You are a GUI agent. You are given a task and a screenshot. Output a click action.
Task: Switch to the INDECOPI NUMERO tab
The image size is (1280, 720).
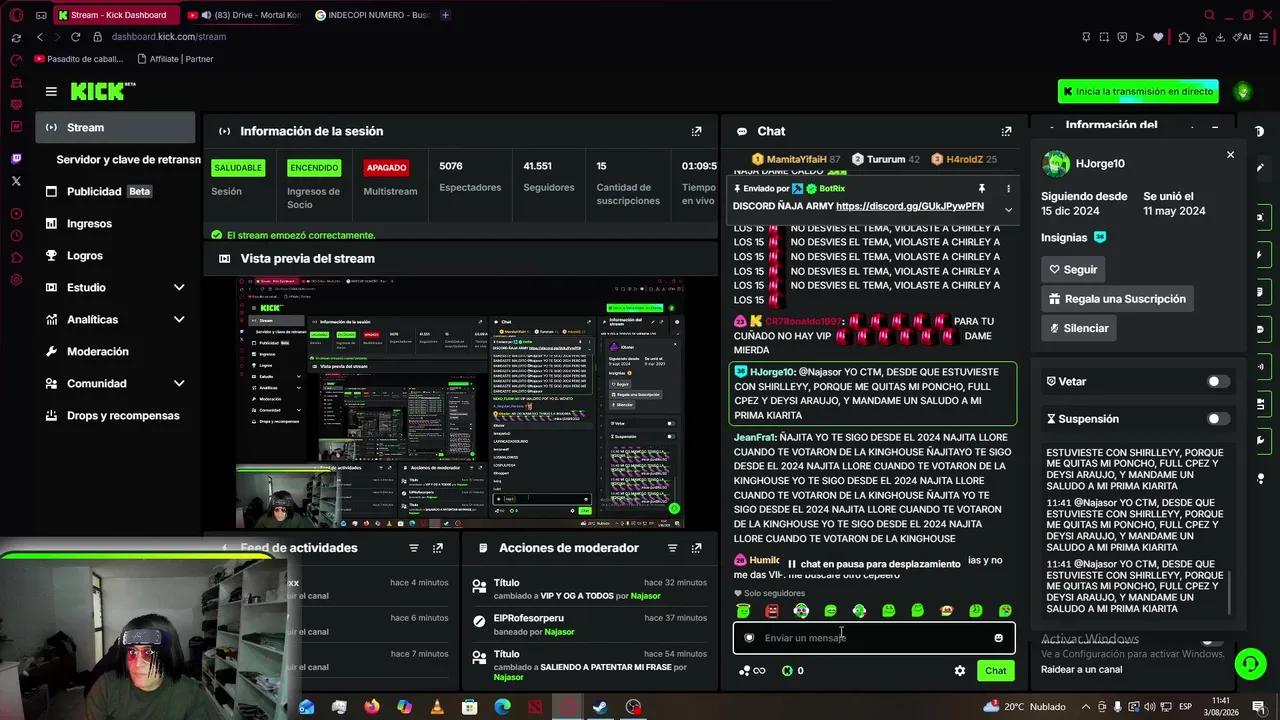(x=371, y=15)
